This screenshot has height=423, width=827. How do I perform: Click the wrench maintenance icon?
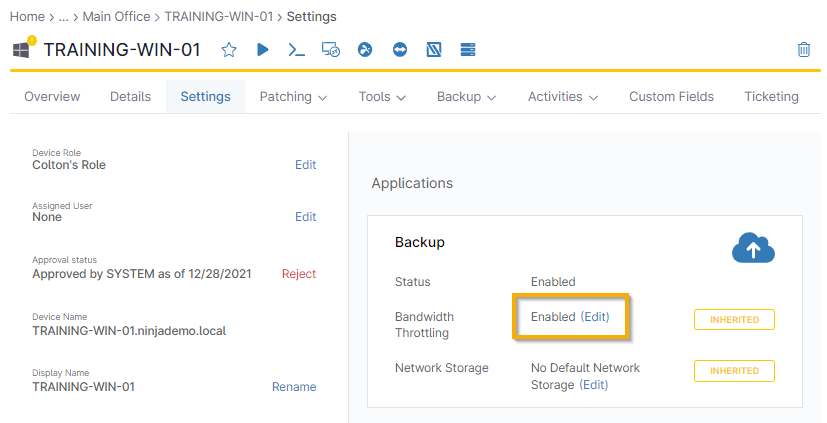(x=365, y=49)
